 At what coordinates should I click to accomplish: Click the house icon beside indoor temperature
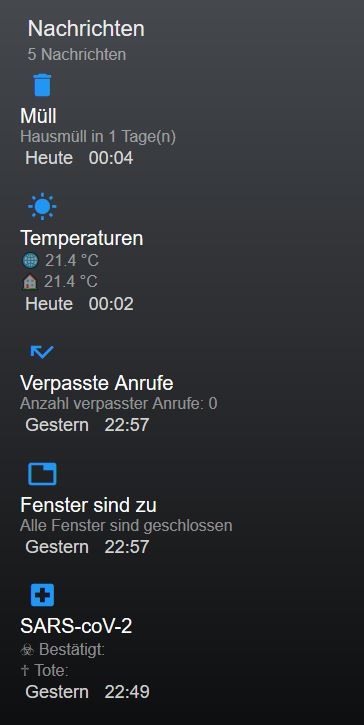click(30, 282)
